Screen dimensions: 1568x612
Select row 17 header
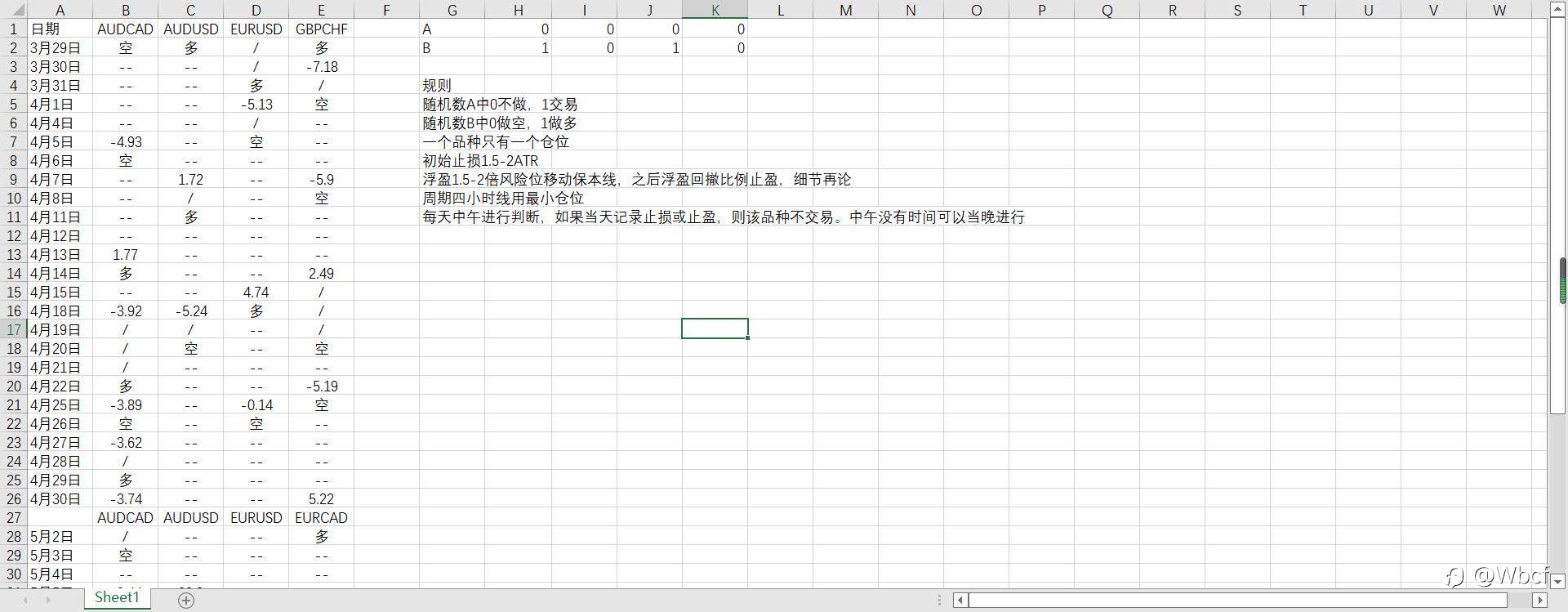(13, 329)
